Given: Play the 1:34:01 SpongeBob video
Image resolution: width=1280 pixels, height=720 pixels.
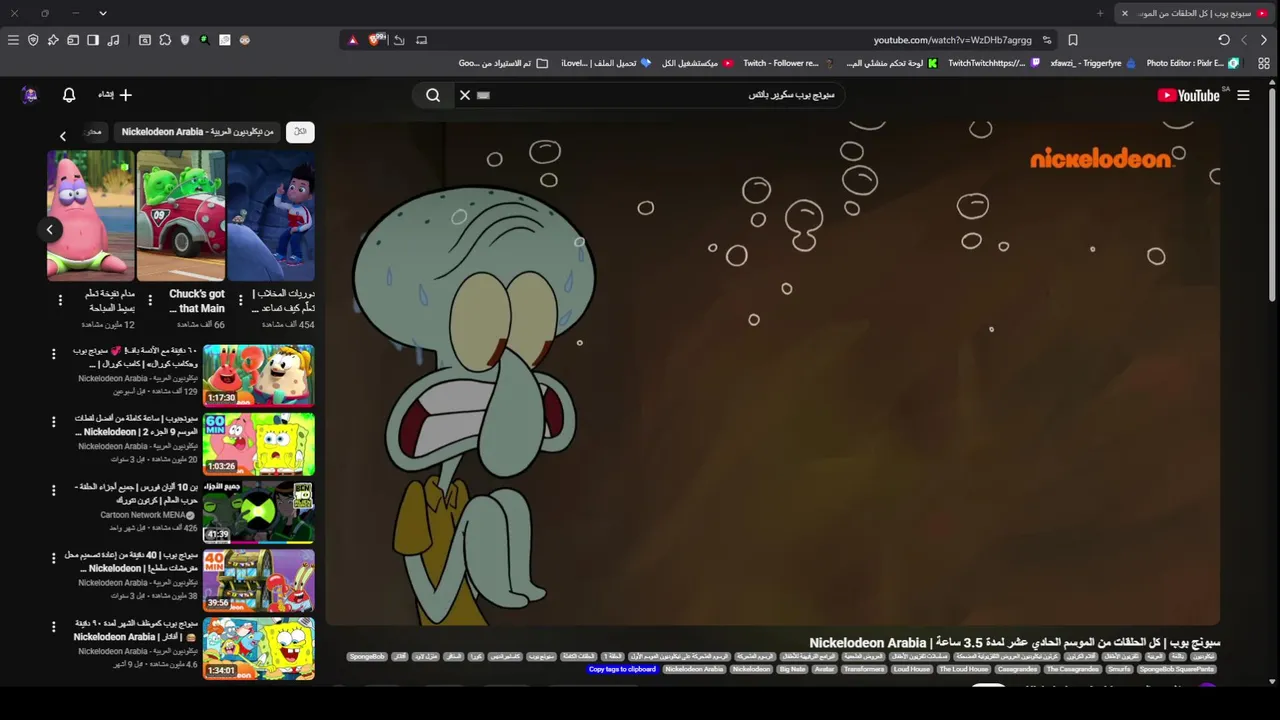Looking at the screenshot, I should point(259,647).
